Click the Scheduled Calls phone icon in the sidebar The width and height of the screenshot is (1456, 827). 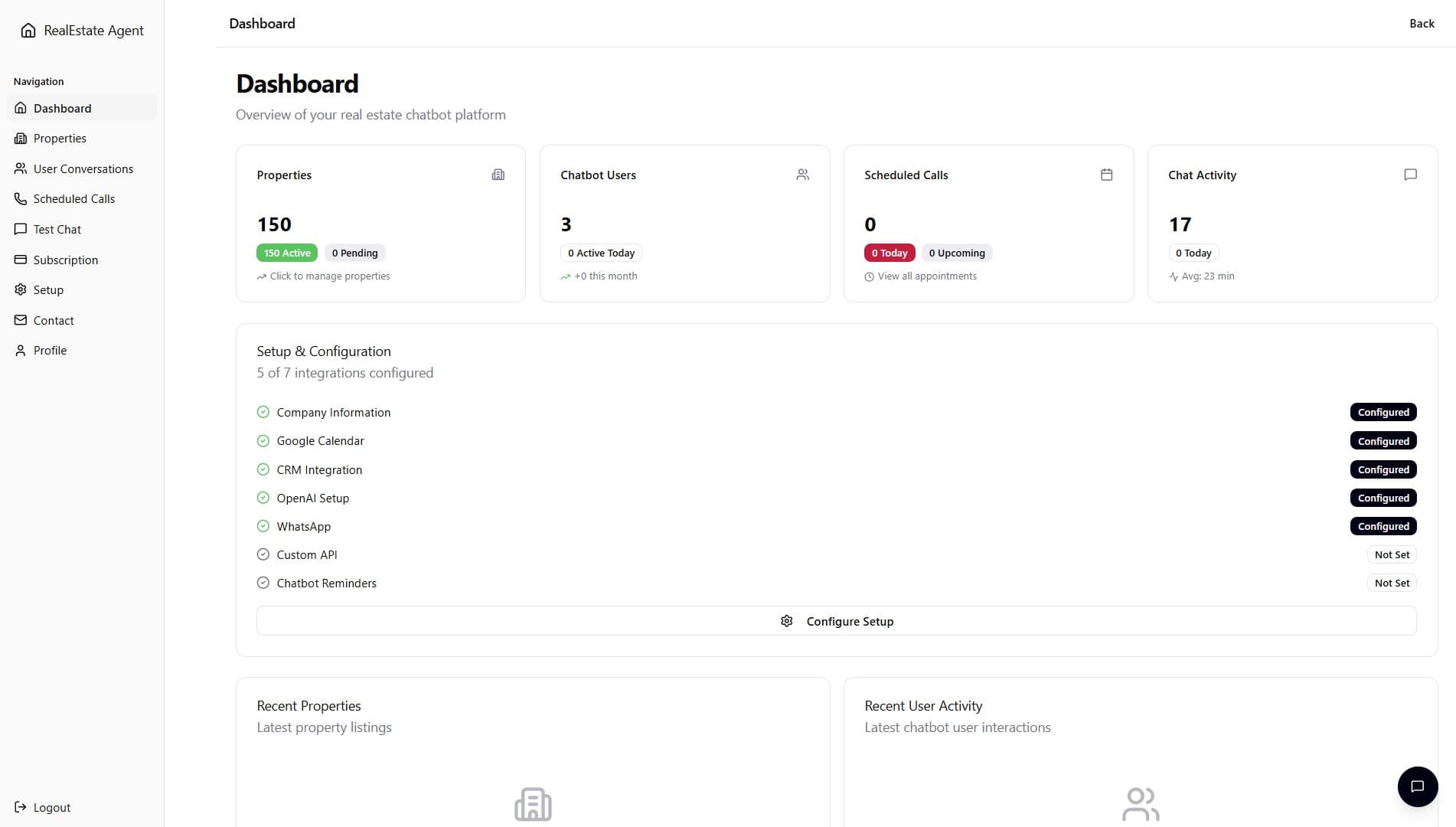(x=21, y=199)
